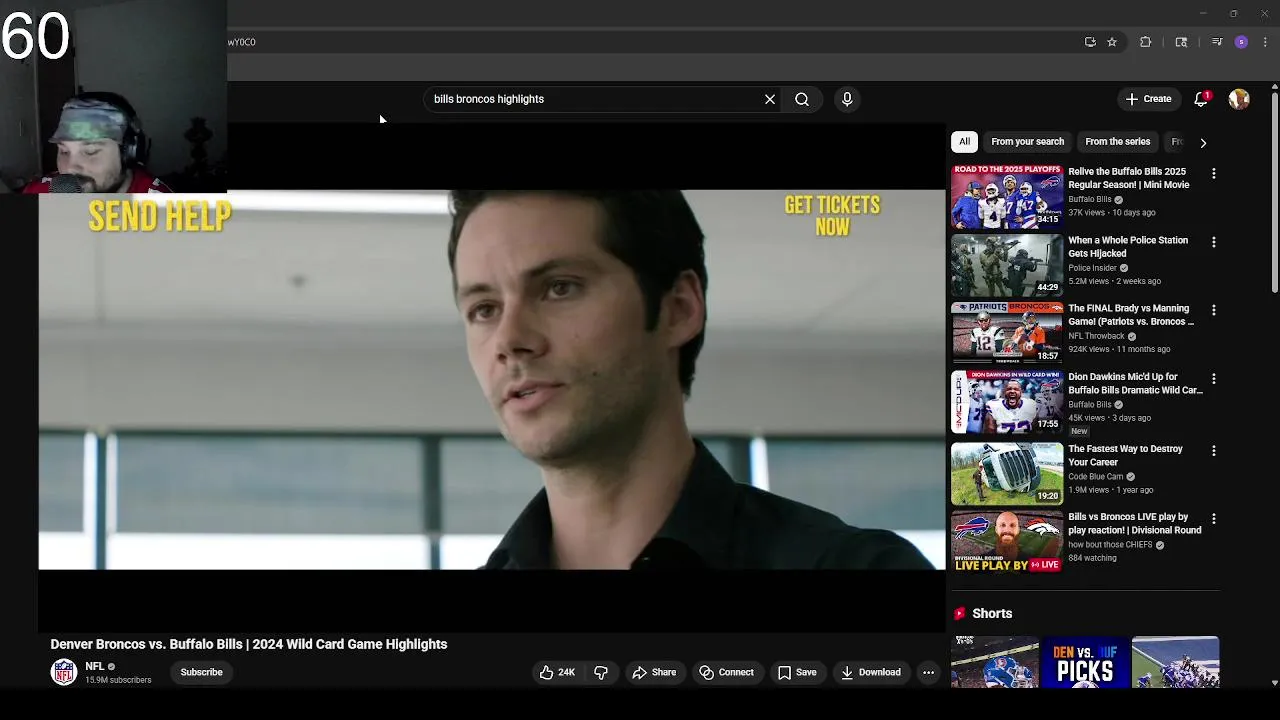The width and height of the screenshot is (1280, 720).
Task: Open title 'The FINAL Brady vs Manning Game!'
Action: [x=1131, y=315]
